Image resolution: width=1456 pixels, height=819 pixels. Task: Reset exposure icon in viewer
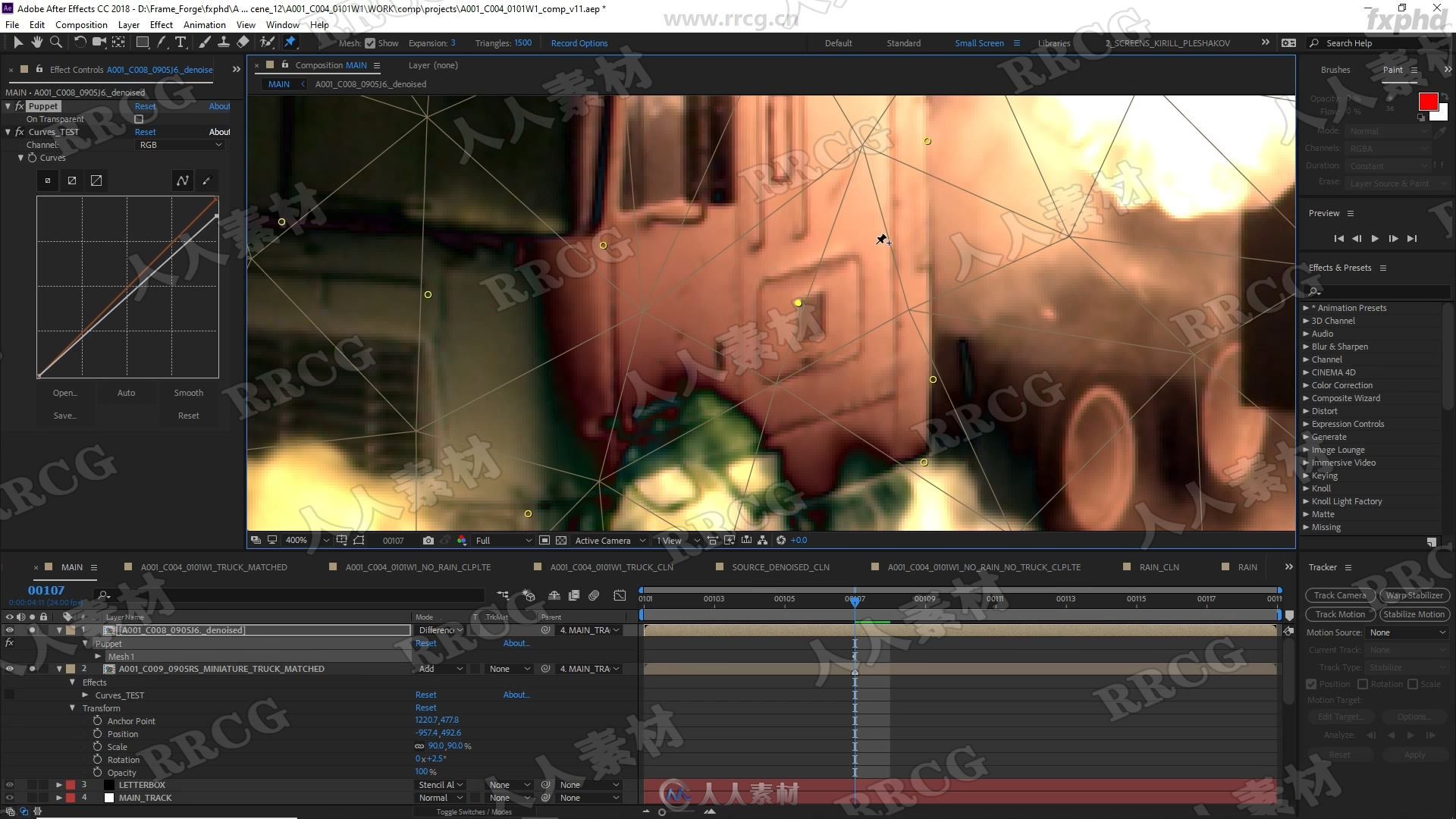pos(781,541)
